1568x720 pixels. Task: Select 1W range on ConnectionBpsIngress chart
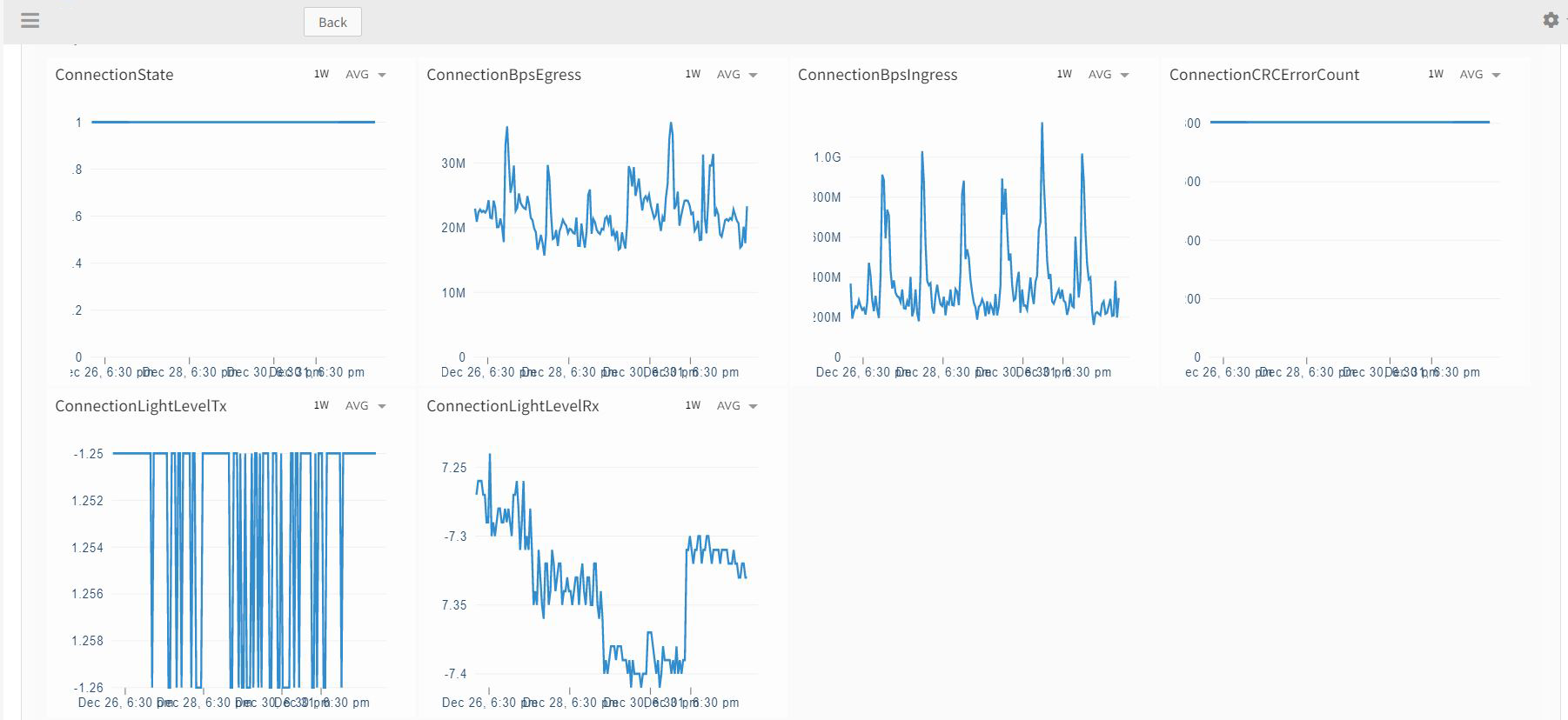pyautogui.click(x=1064, y=75)
